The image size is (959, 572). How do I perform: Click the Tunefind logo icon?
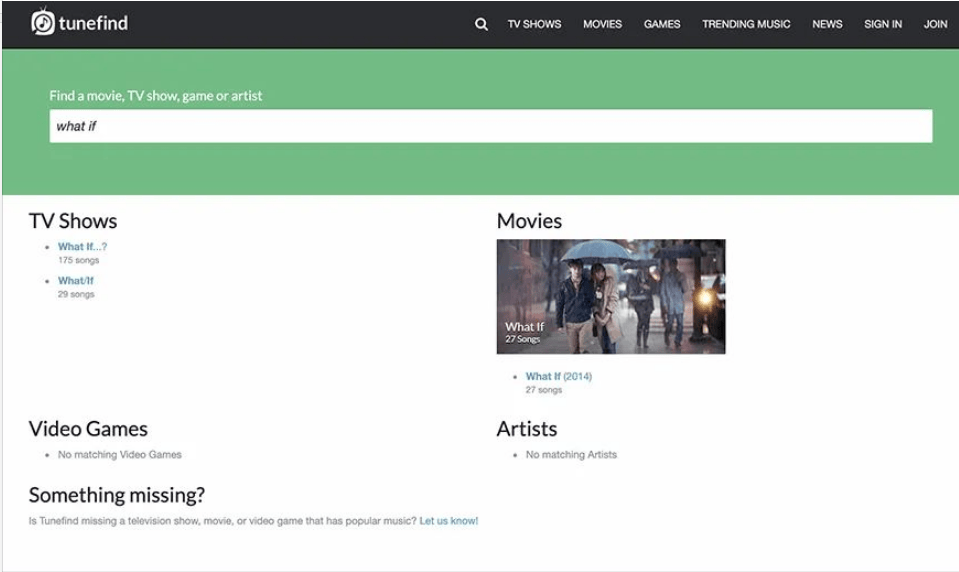(x=43, y=22)
